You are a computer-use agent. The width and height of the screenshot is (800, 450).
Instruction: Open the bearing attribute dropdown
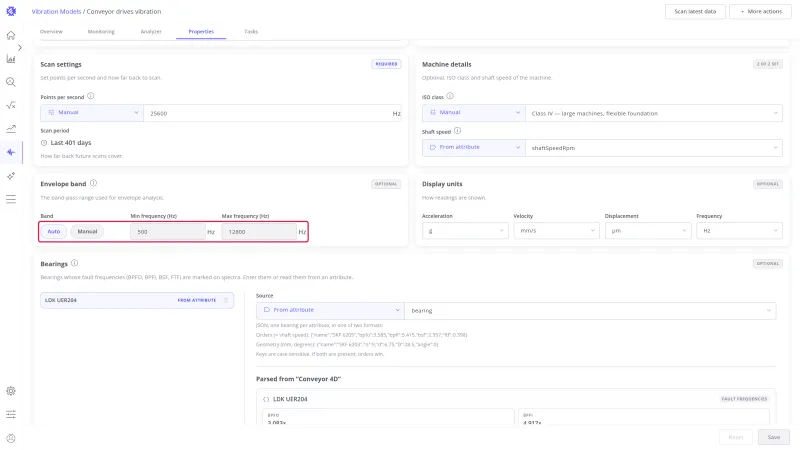(590, 311)
